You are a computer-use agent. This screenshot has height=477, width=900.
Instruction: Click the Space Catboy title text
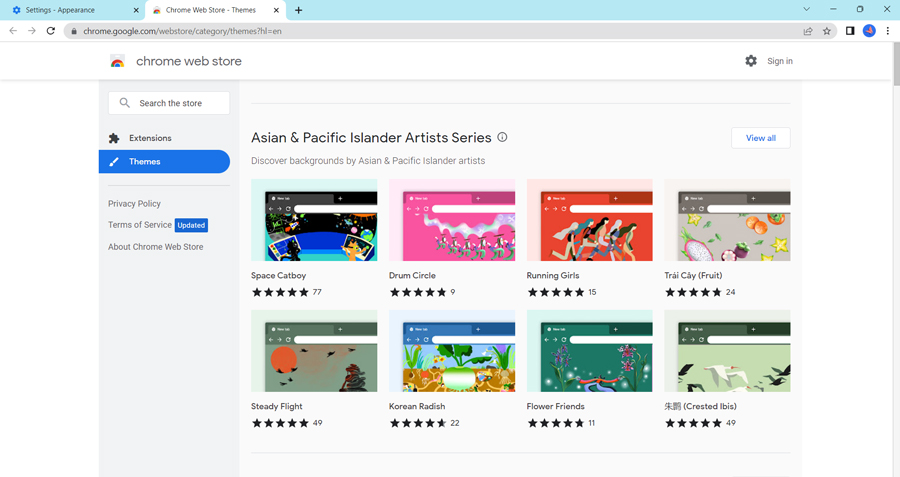click(x=278, y=276)
